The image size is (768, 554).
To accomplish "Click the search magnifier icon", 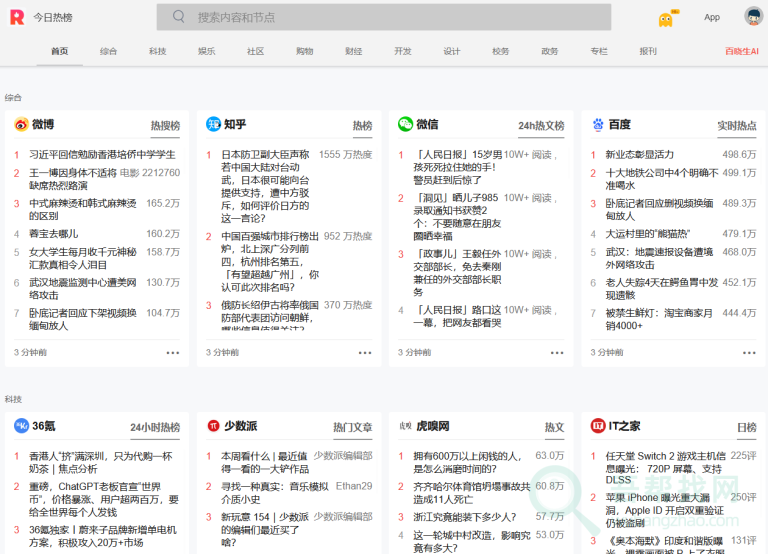I will pos(179,17).
